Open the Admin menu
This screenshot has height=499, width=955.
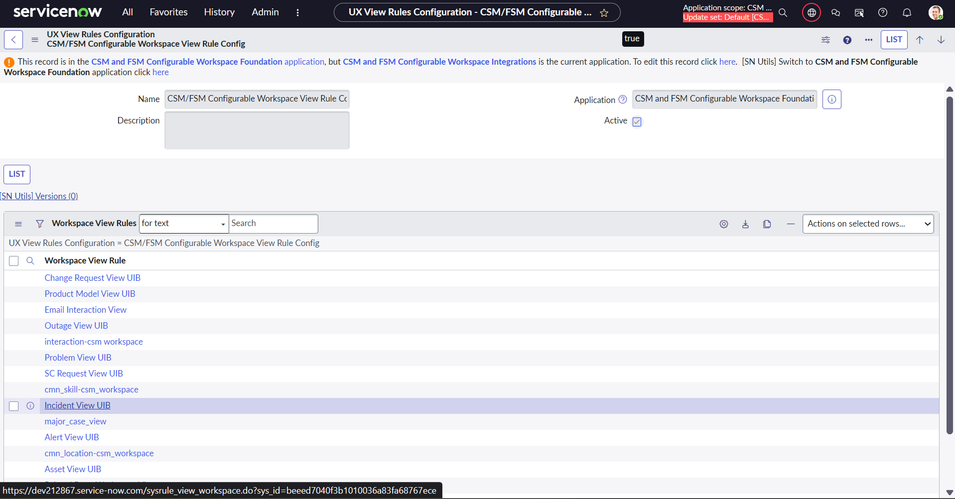[266, 12]
